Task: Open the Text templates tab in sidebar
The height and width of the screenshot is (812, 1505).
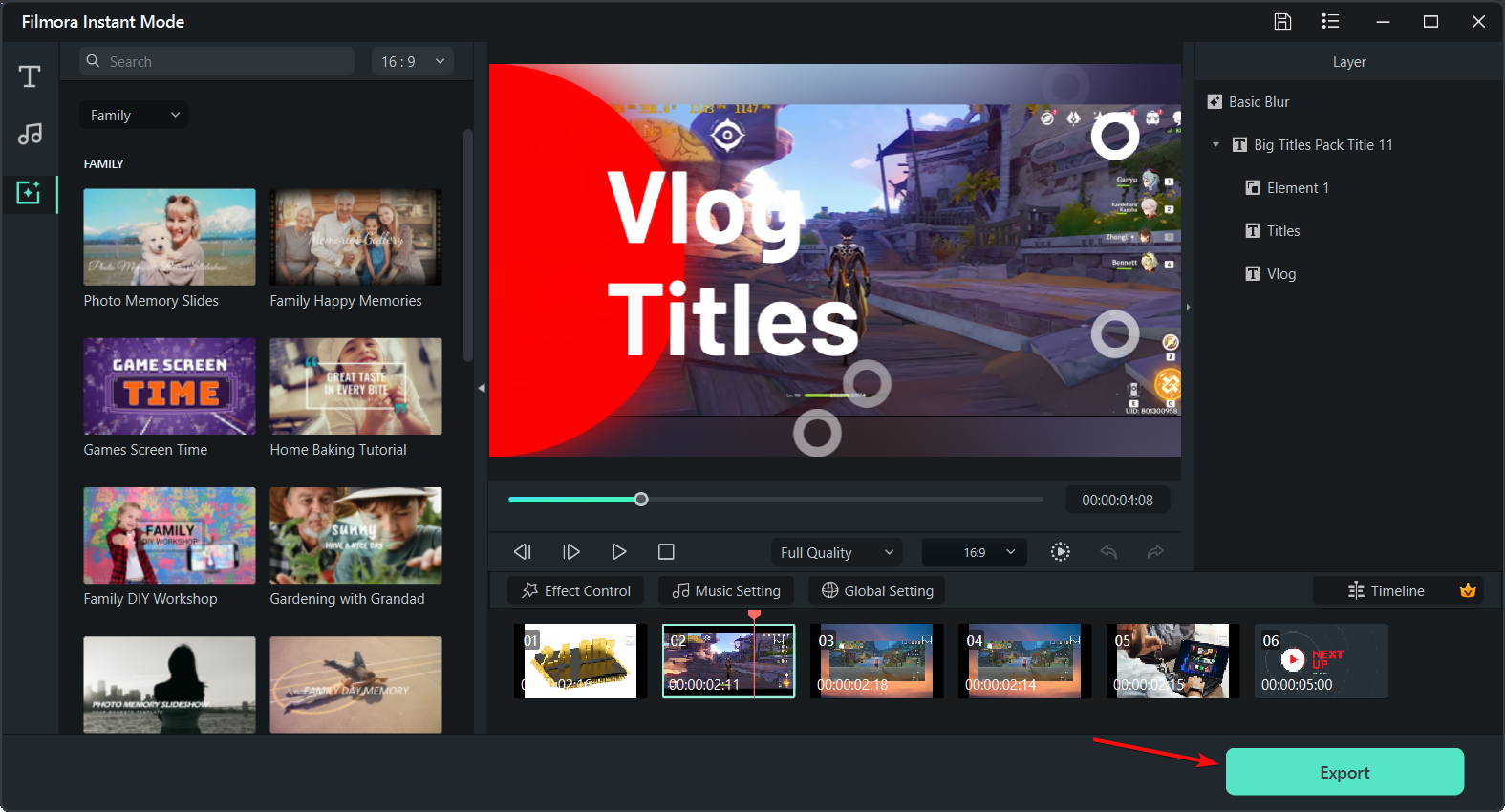Action: (30, 76)
